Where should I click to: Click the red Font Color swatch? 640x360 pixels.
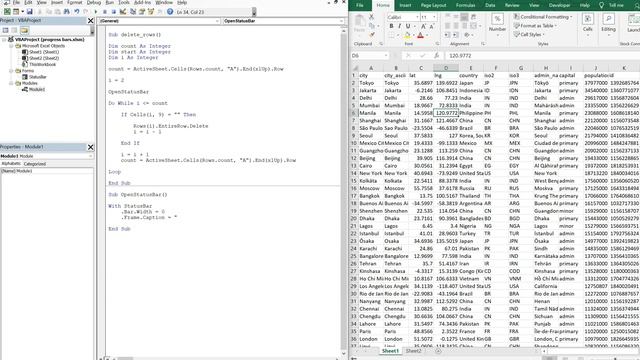420,36
